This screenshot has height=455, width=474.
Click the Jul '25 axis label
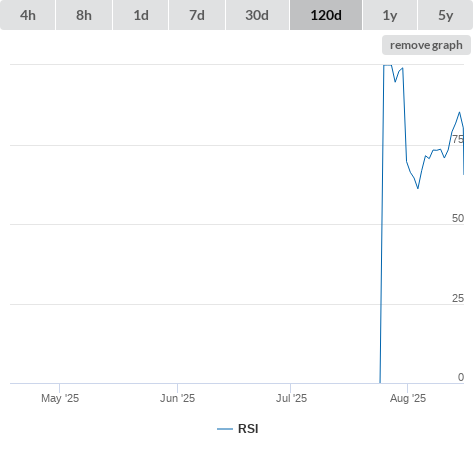(x=291, y=398)
